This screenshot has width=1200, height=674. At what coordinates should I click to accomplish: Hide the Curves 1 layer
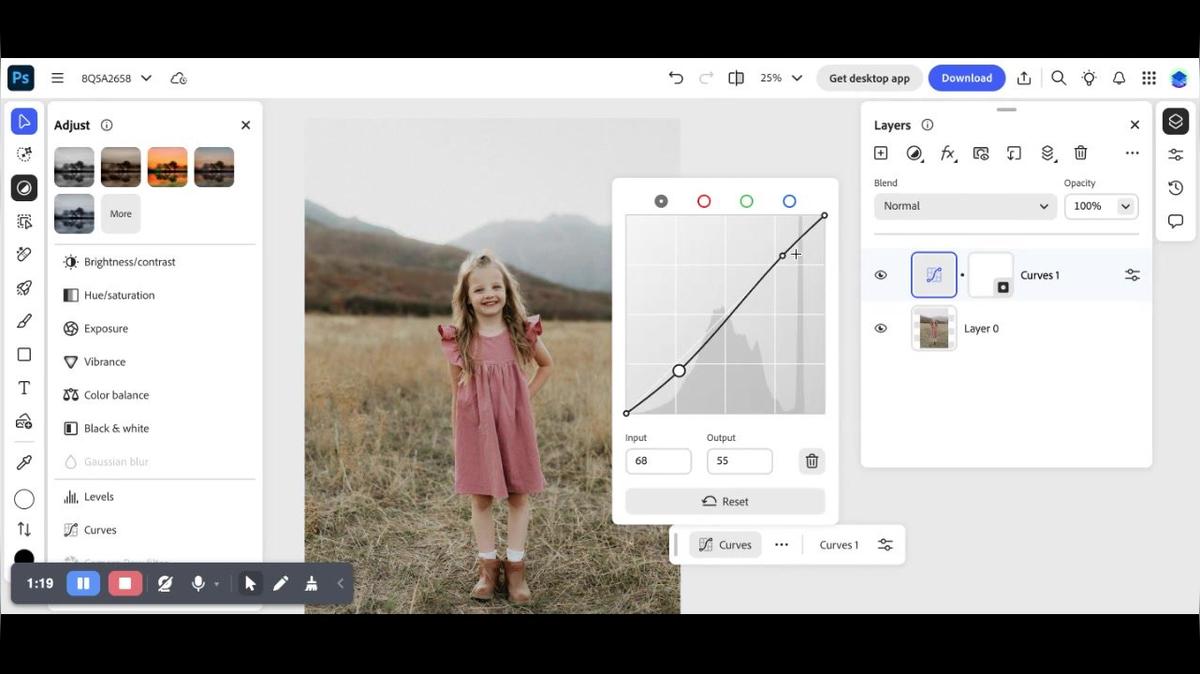coord(881,275)
